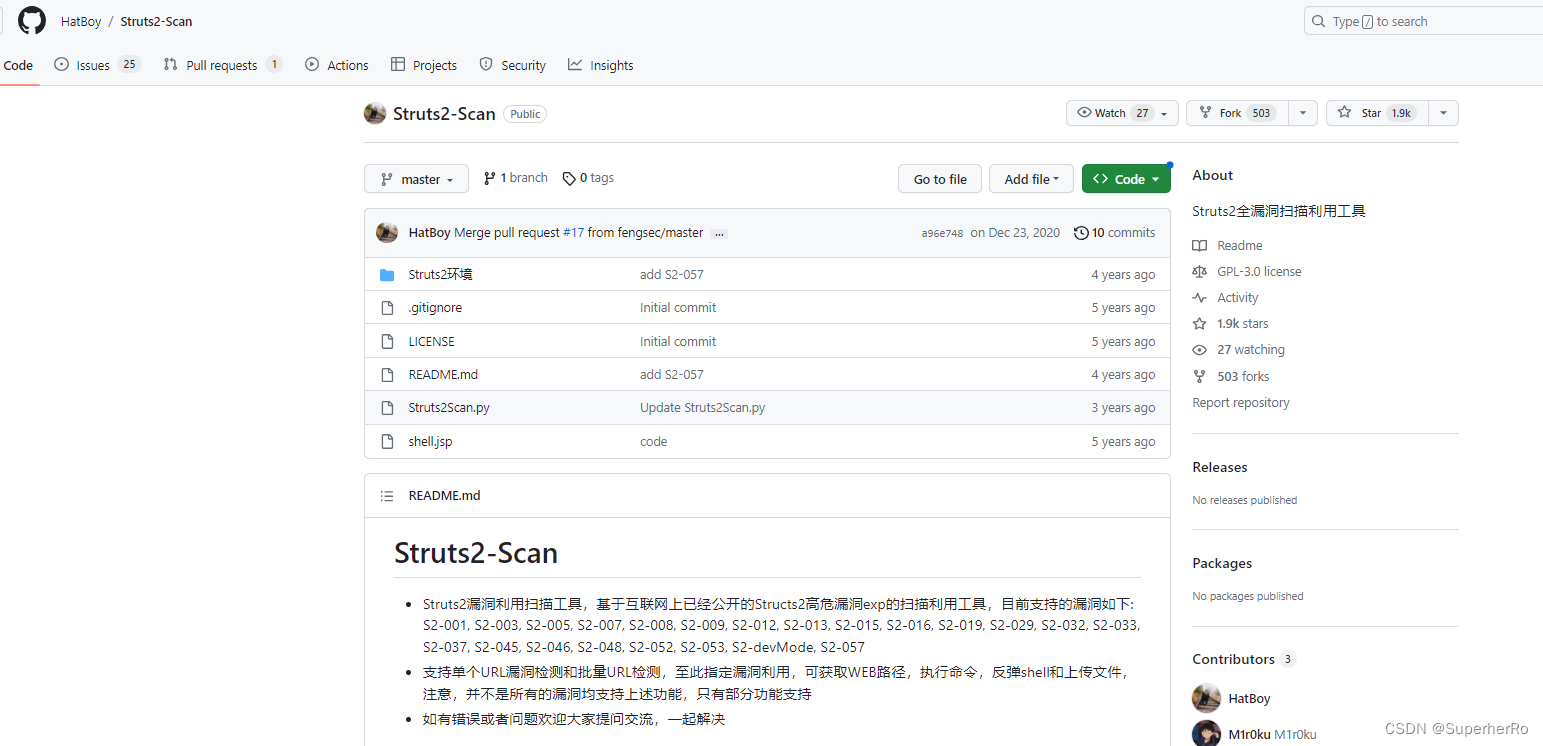Click the file icon beside README.md row

387,375
